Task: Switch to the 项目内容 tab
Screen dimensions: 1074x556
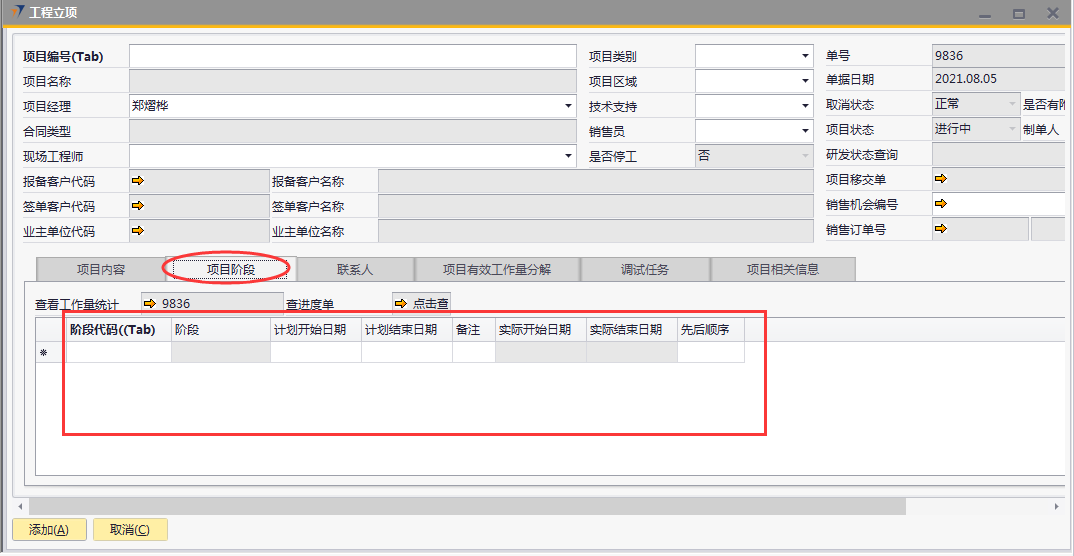Action: coord(101,269)
